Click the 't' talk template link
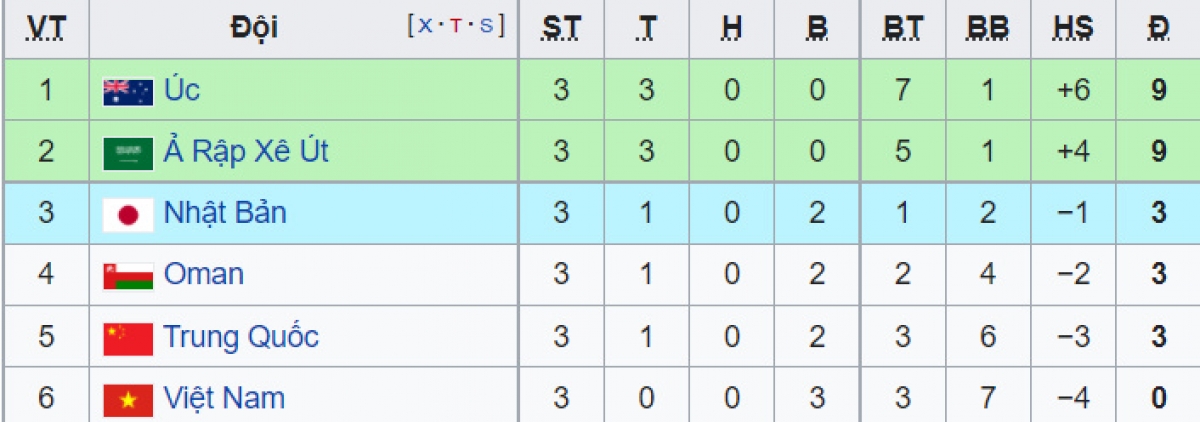1200x422 pixels. coord(456,26)
